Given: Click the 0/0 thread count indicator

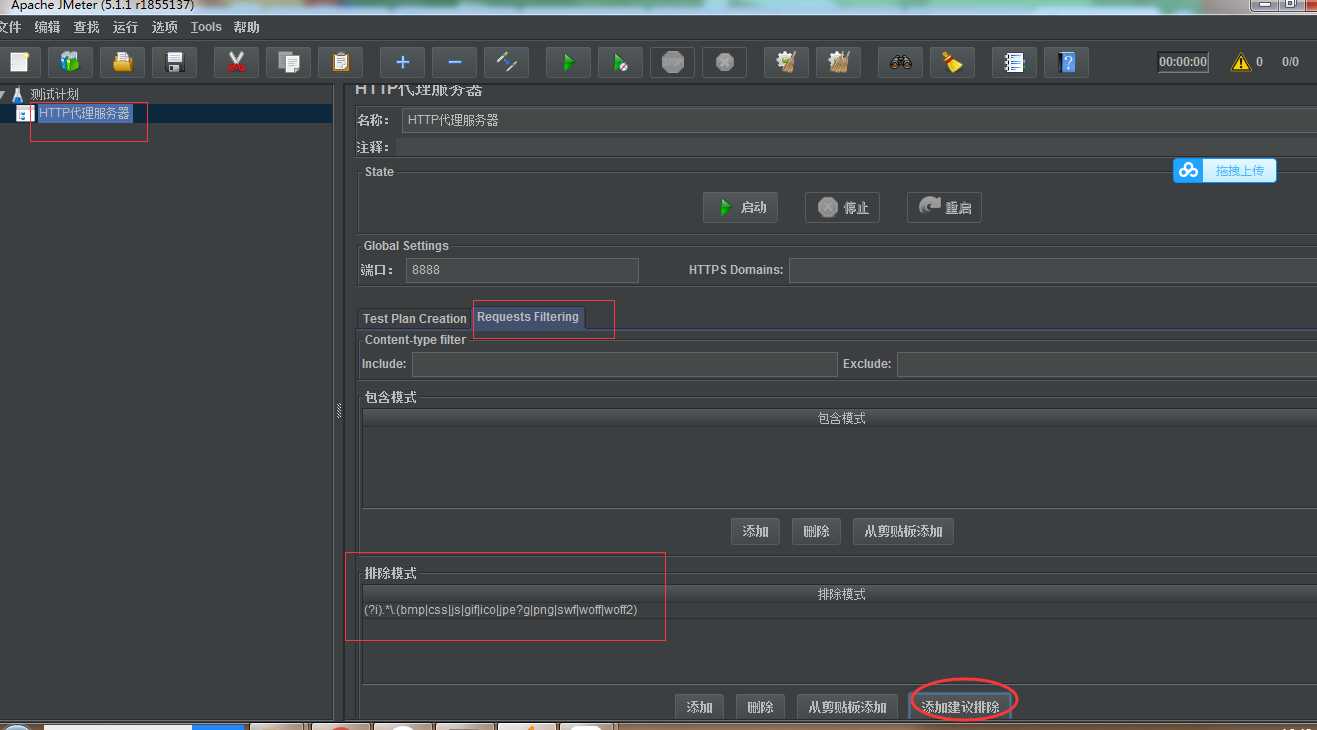Looking at the screenshot, I should [x=1290, y=62].
